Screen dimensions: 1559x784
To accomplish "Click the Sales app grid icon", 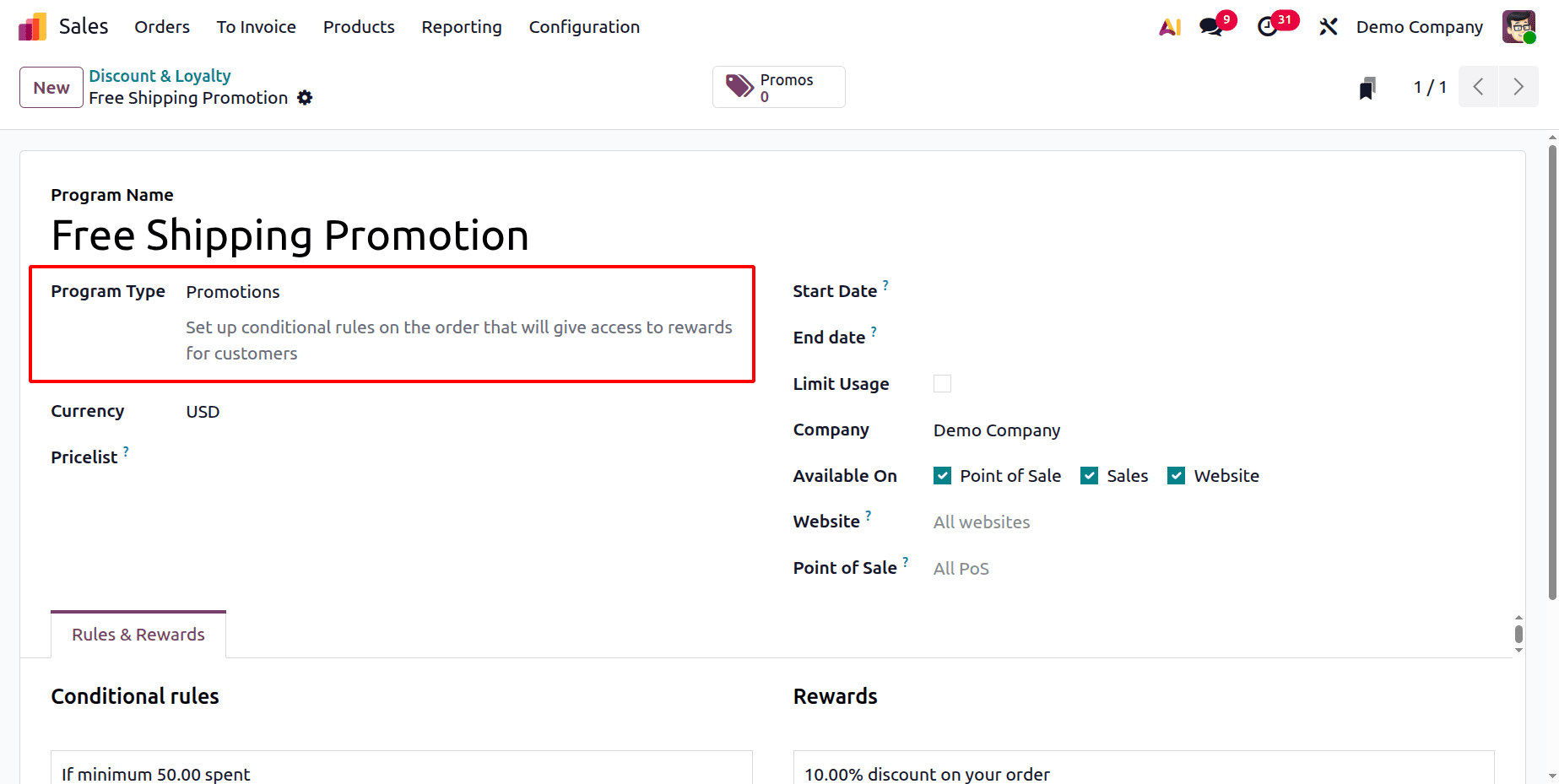I will point(31,26).
